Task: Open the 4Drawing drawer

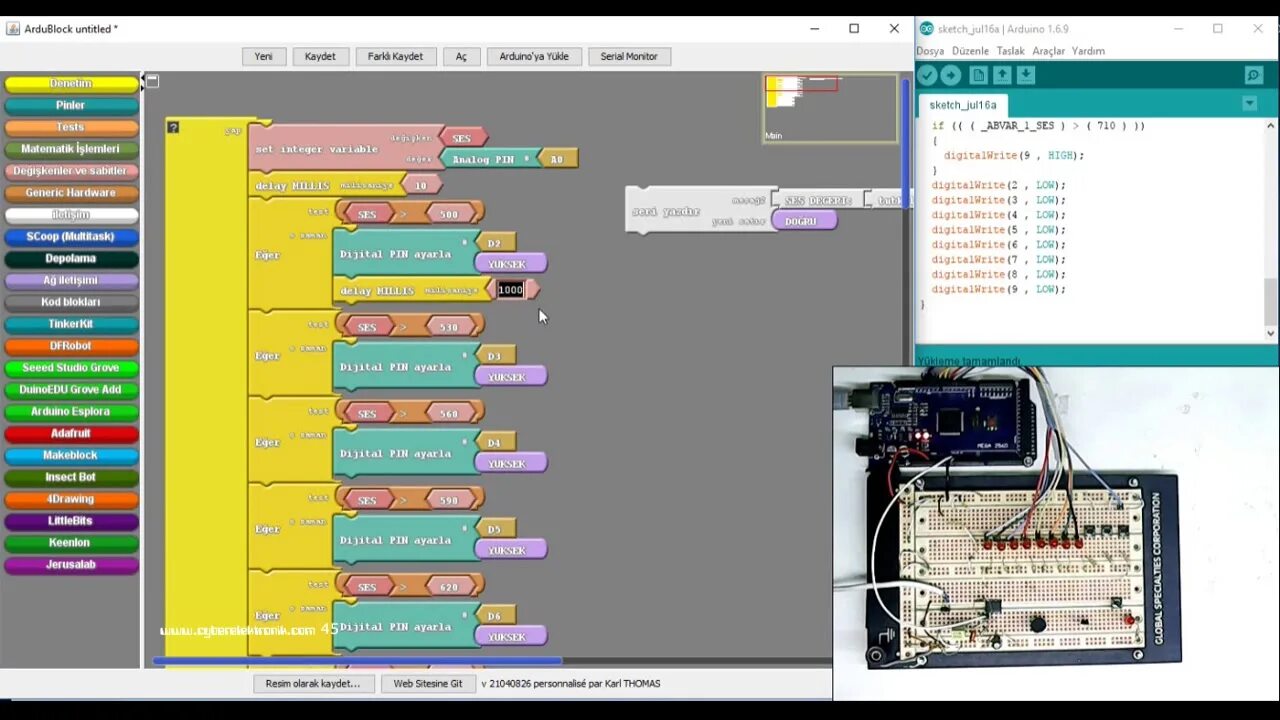Action: [71, 499]
